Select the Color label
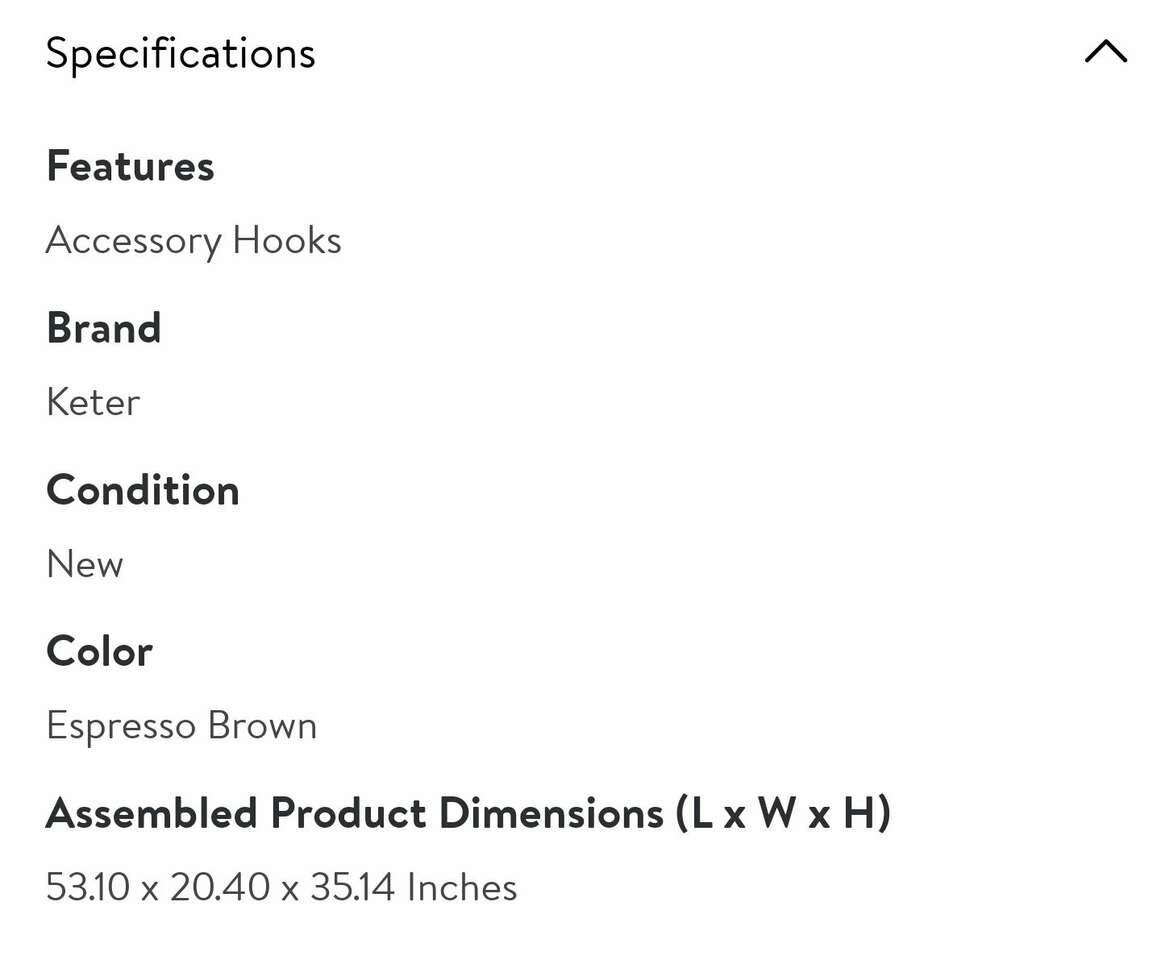 [99, 652]
